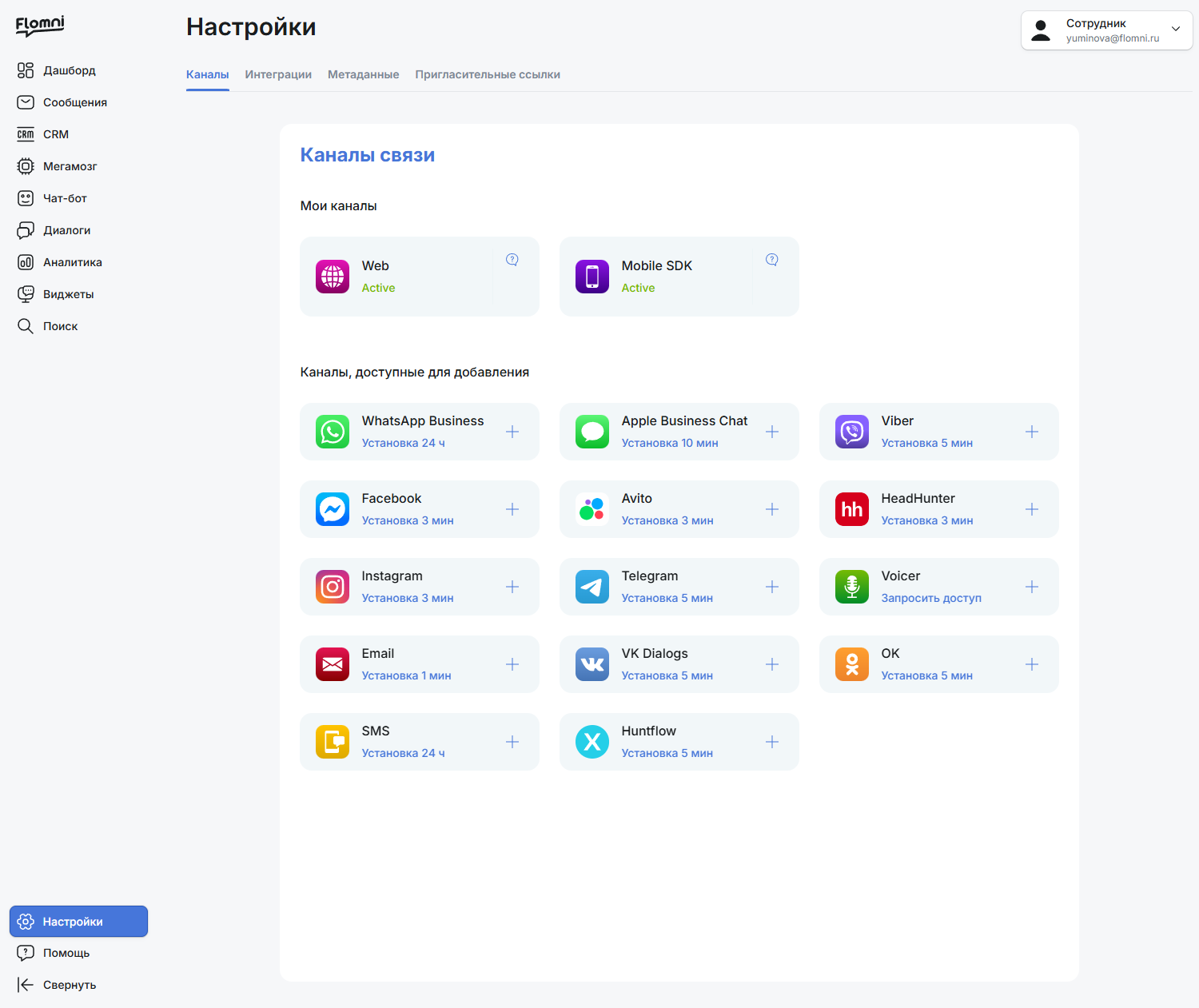Open the Пригласительные ссылки tab

[x=488, y=74]
